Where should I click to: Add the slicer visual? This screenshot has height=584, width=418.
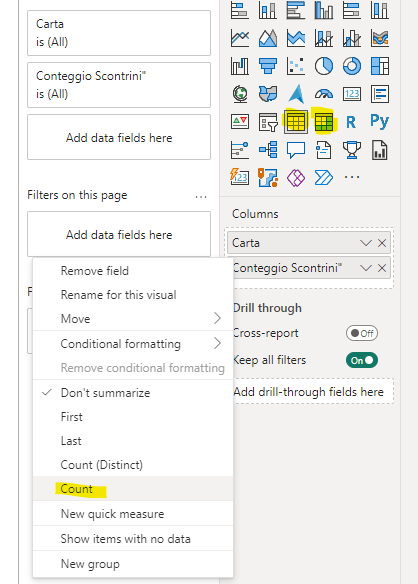[x=268, y=122]
